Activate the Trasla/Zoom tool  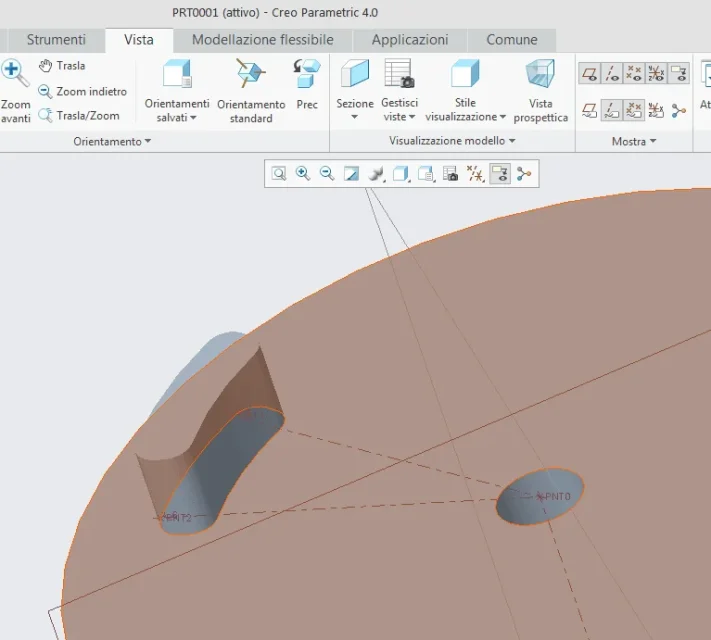pos(78,116)
